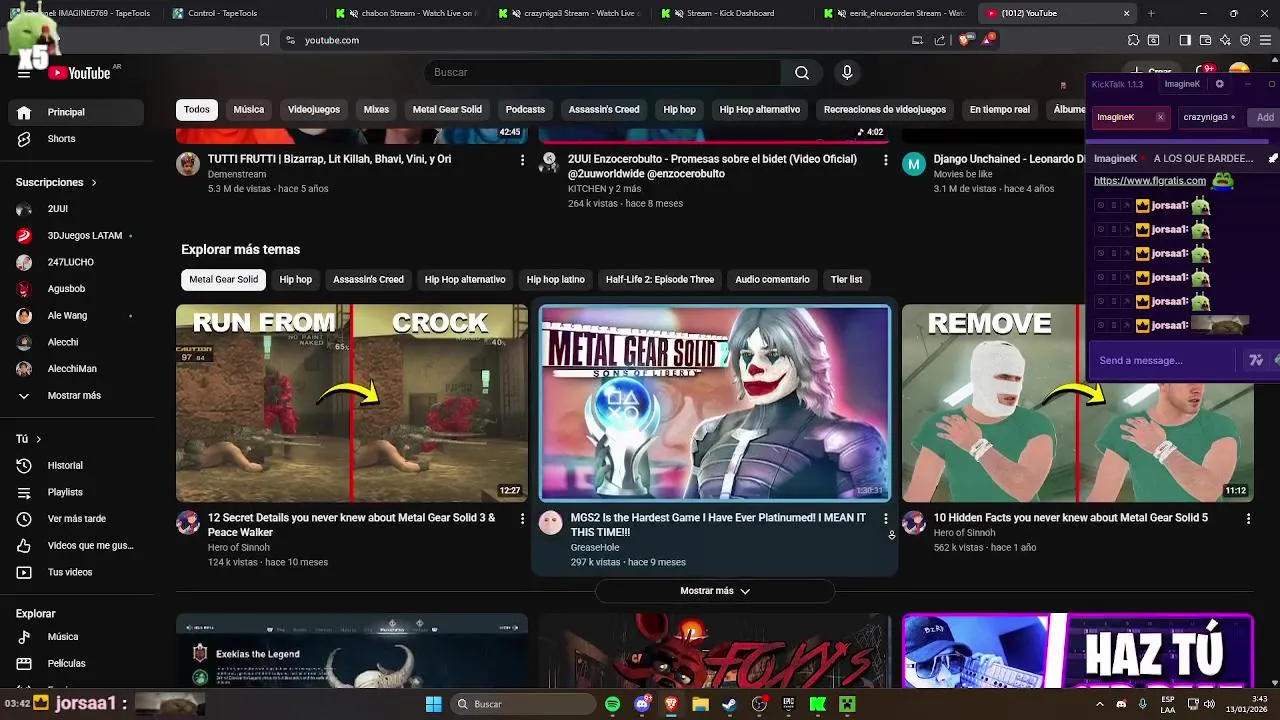Select the Música filter chip
The image size is (1280, 720).
pyautogui.click(x=249, y=110)
